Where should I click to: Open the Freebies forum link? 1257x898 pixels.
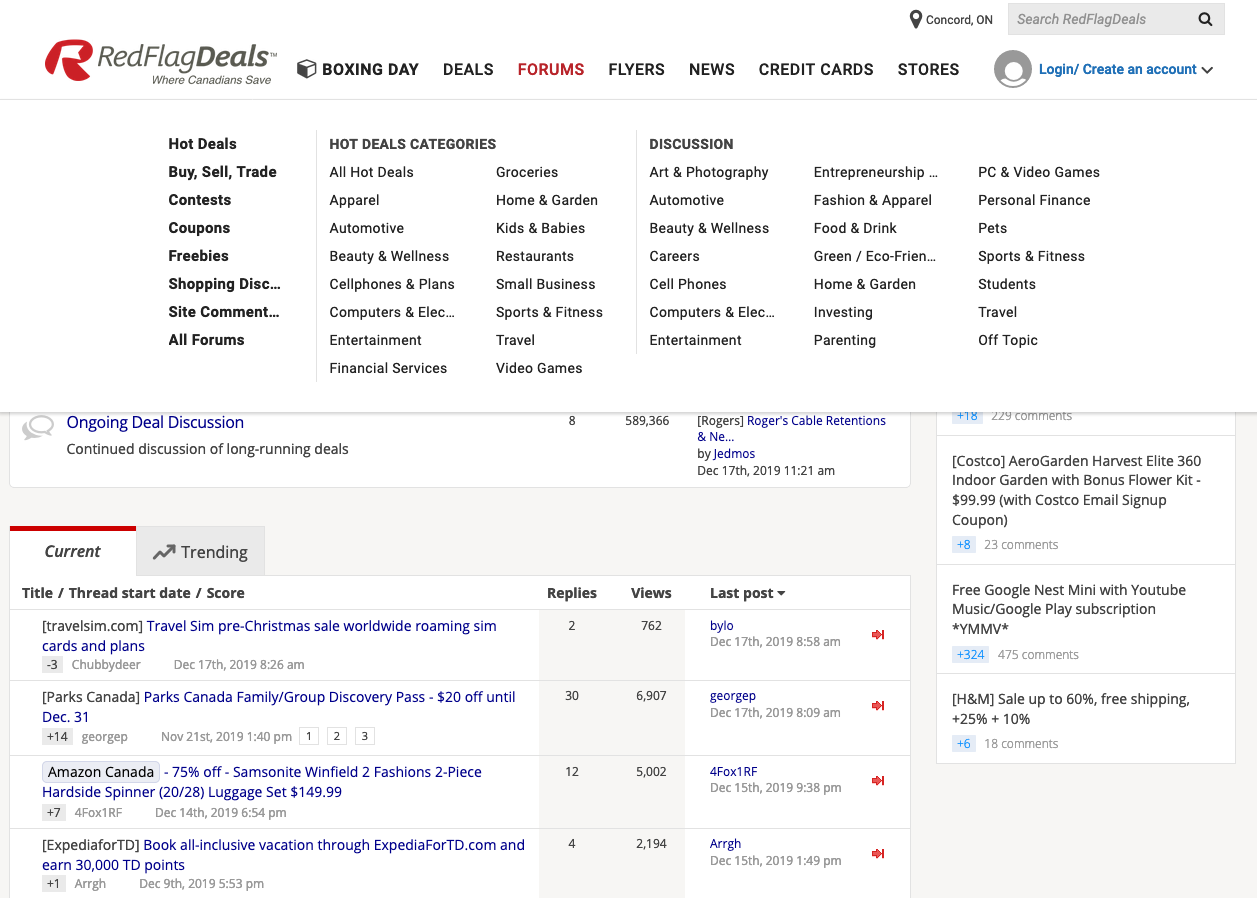198,256
